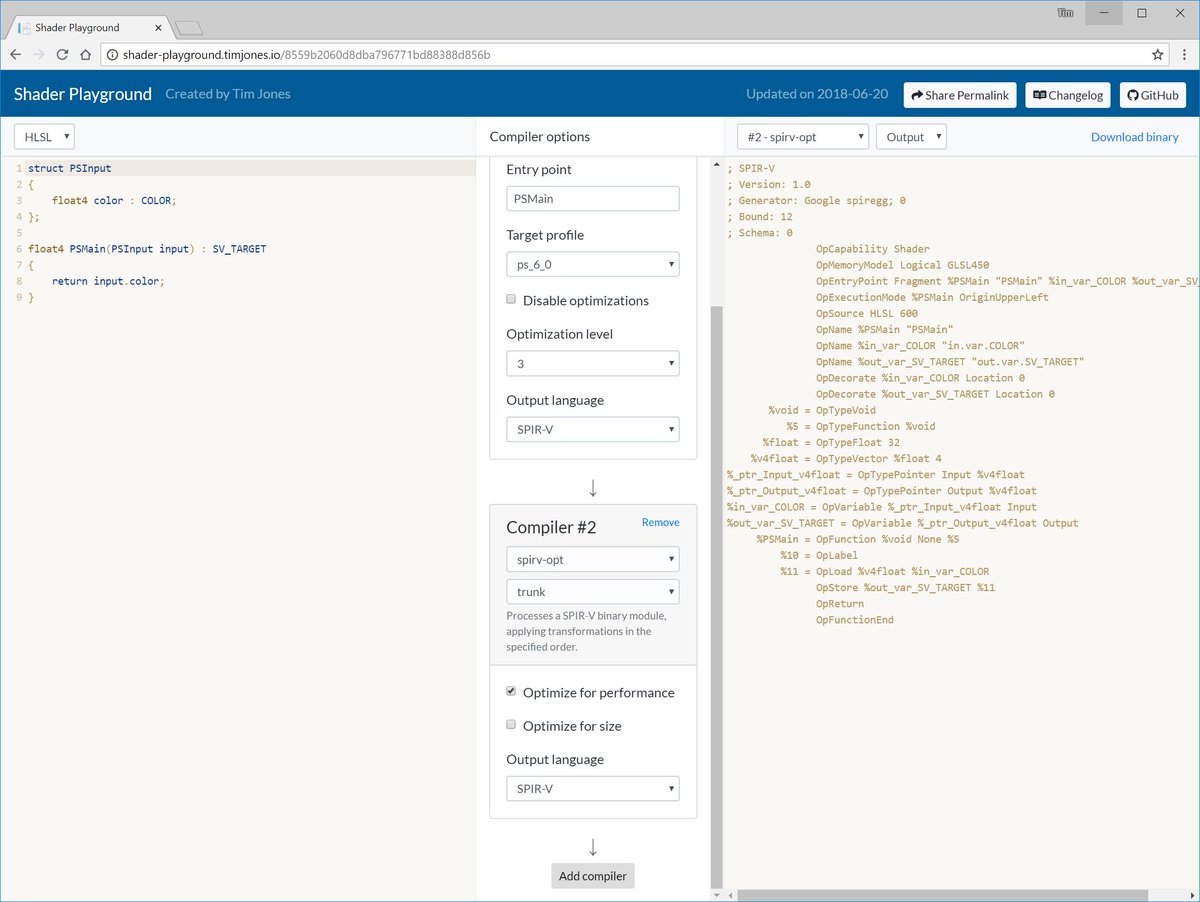The width and height of the screenshot is (1200, 902).
Task: Click the 'OpFunctionEnd' output line
Action: [x=855, y=620]
